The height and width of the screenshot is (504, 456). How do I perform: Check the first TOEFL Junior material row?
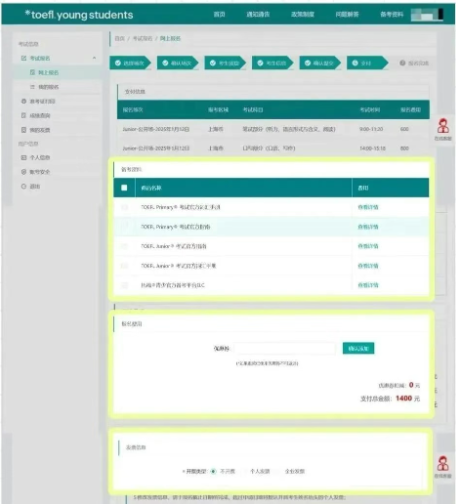click(124, 246)
